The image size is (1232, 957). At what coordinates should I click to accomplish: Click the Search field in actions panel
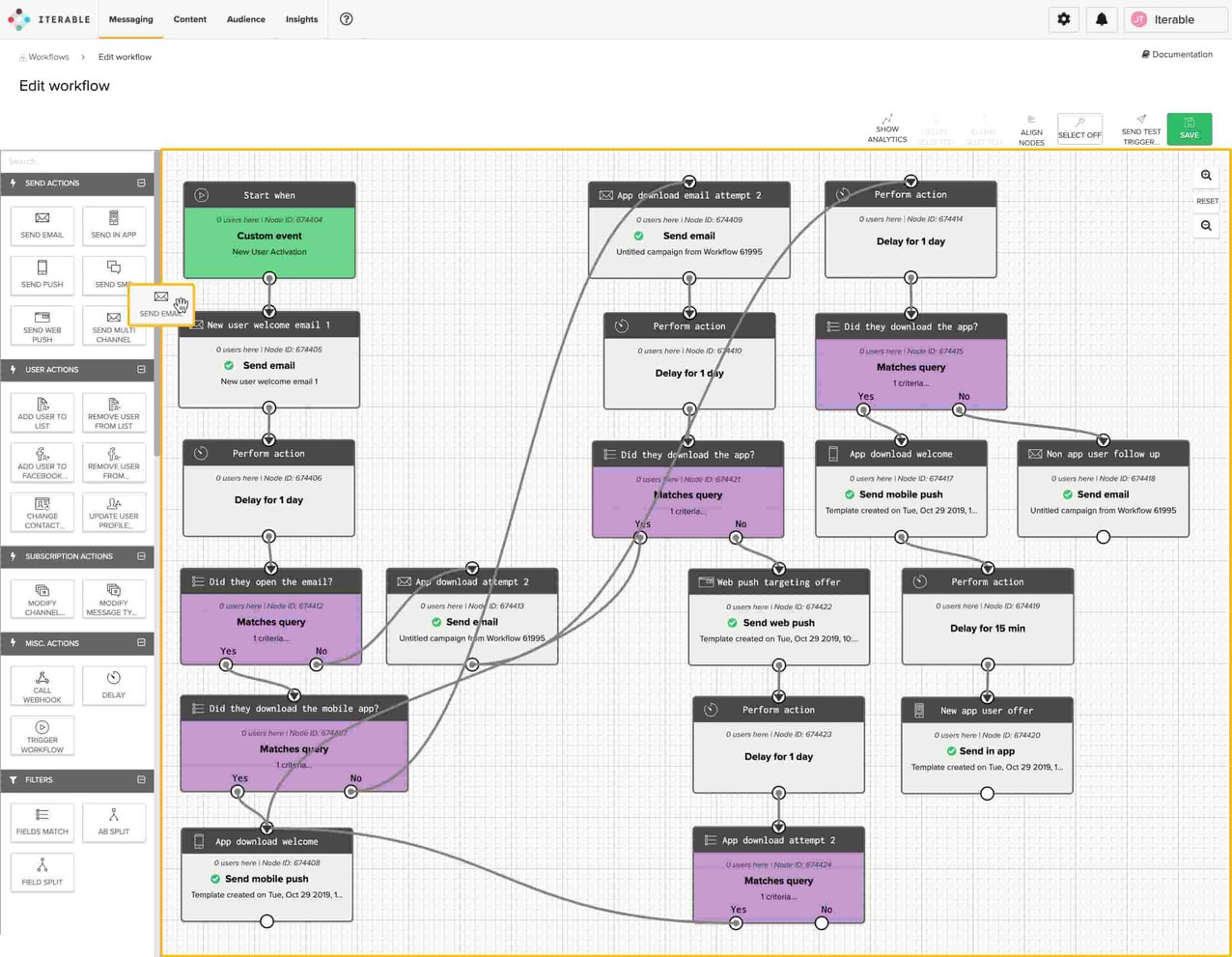(77, 161)
